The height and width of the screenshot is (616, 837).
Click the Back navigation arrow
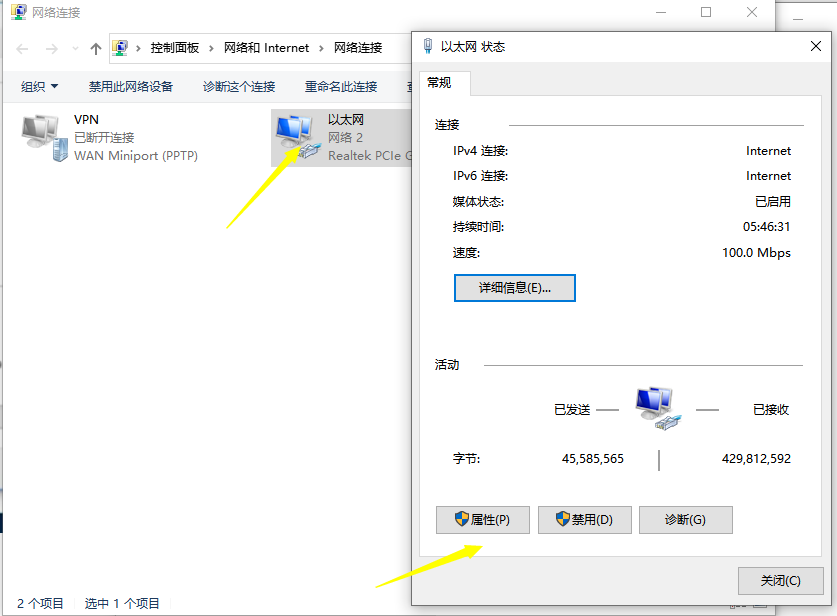(x=22, y=47)
